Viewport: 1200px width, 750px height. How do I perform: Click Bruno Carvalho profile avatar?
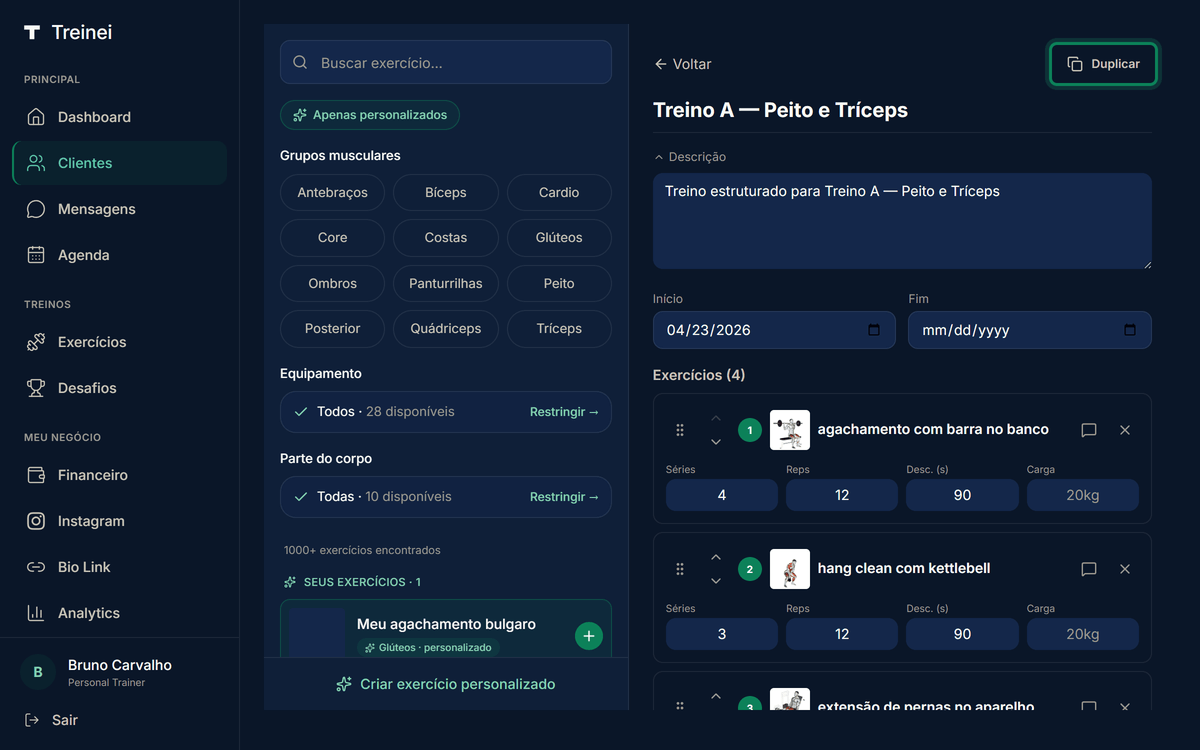(x=38, y=672)
